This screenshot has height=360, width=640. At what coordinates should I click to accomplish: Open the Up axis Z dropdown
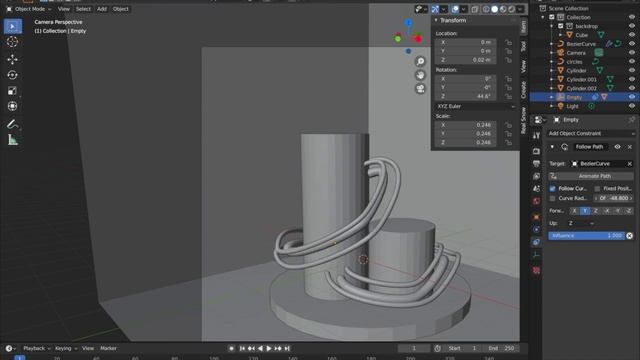(581, 223)
